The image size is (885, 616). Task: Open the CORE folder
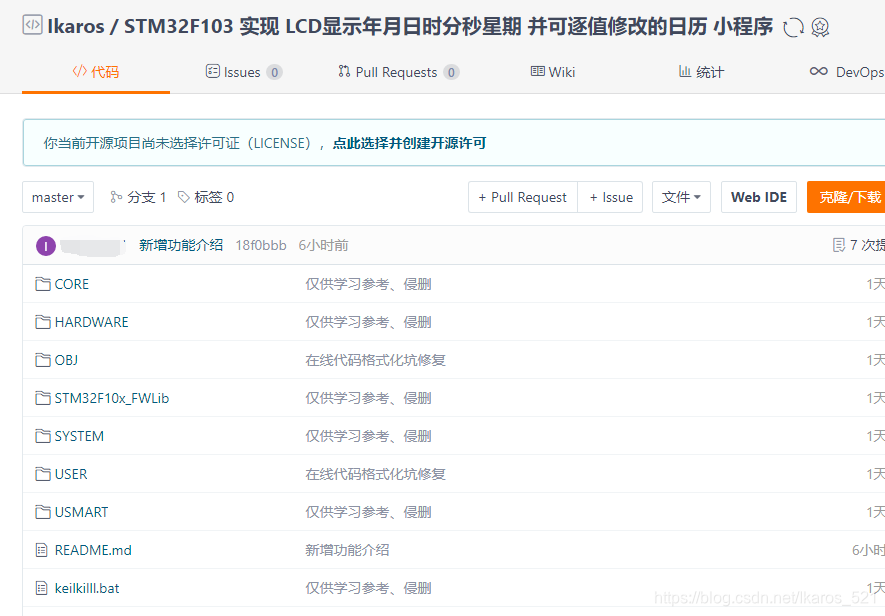(x=72, y=284)
